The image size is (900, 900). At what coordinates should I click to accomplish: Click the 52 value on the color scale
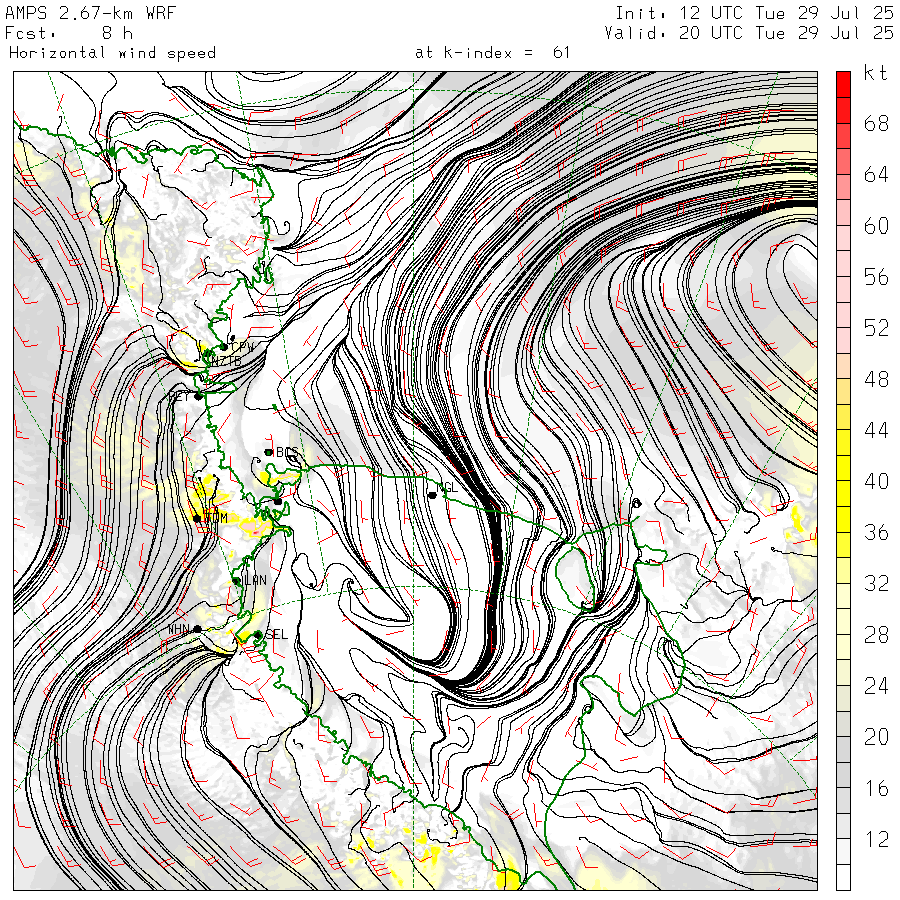point(876,328)
